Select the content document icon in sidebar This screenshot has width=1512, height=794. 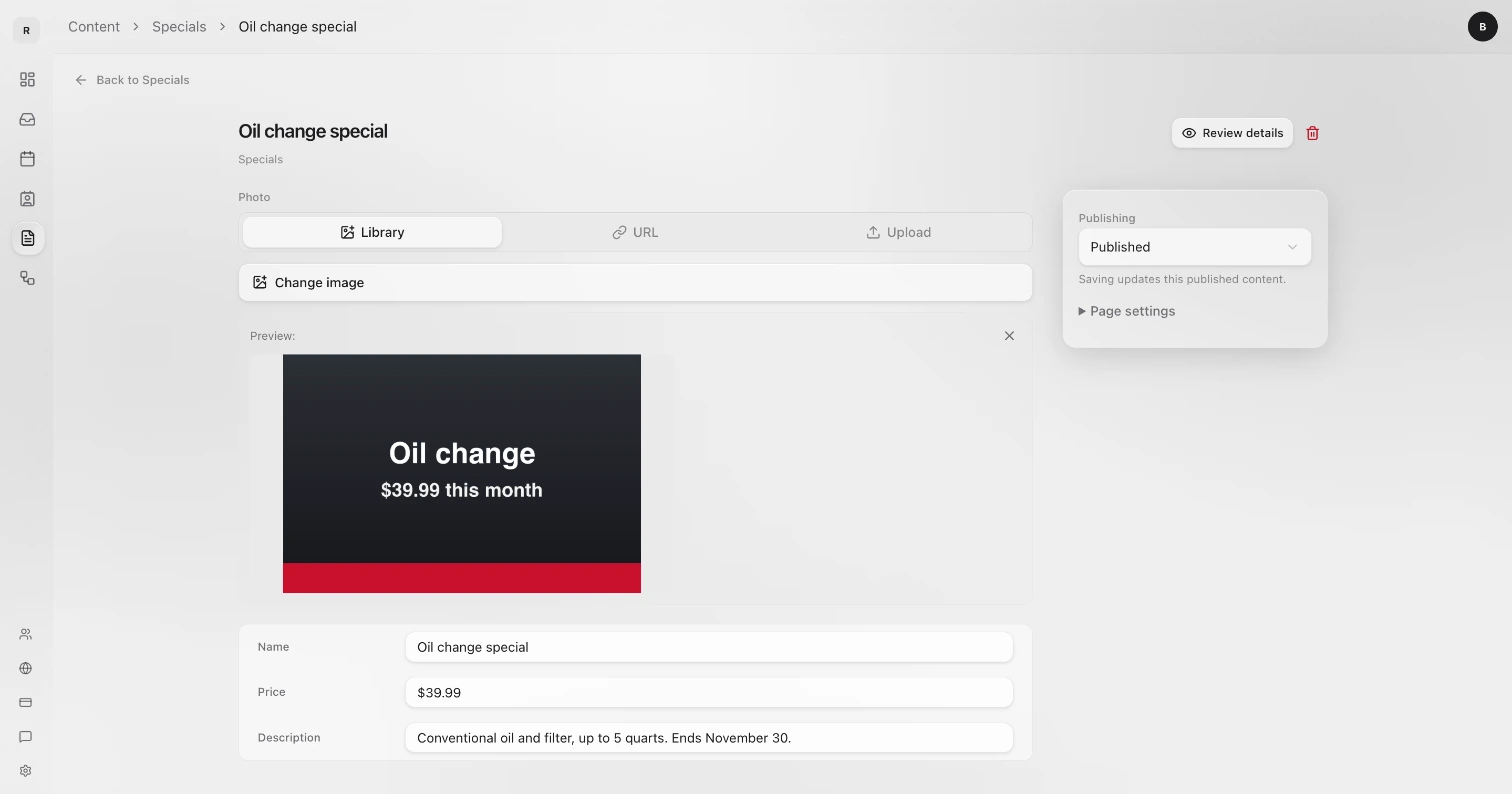[x=27, y=238]
